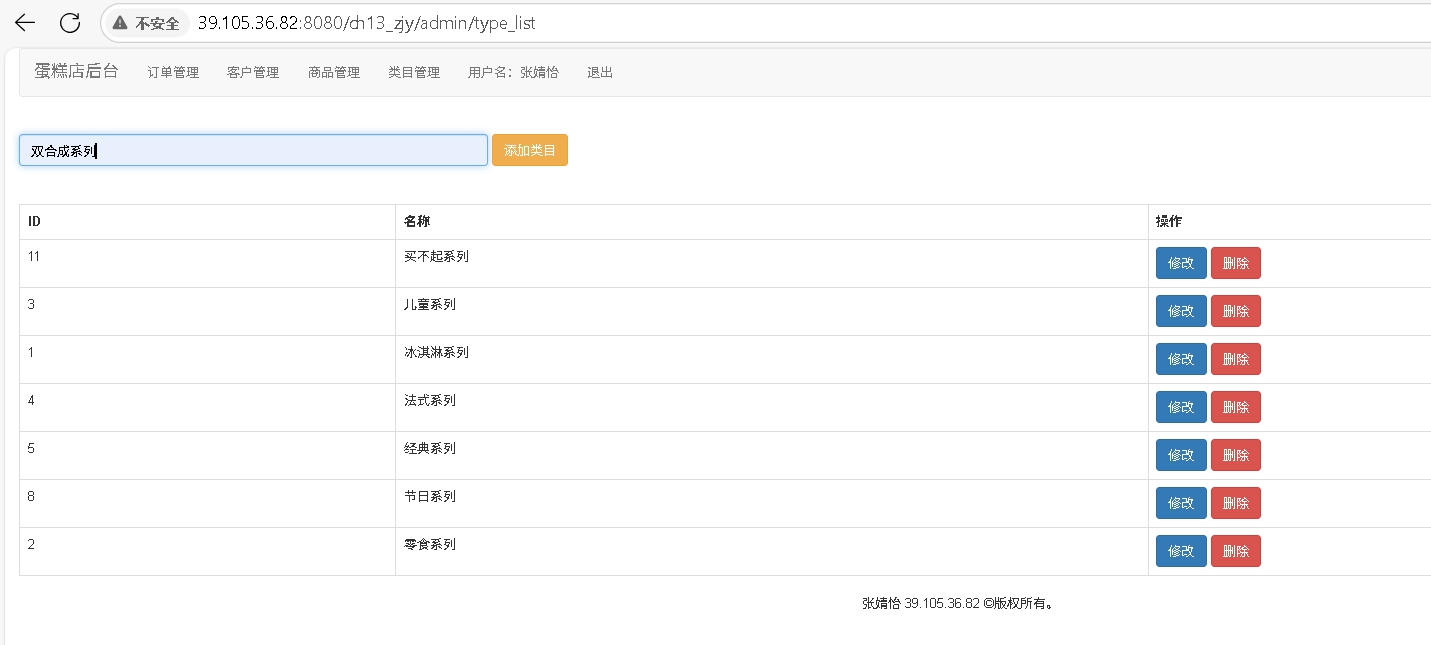Delete the 经典系列 category

(1235, 455)
